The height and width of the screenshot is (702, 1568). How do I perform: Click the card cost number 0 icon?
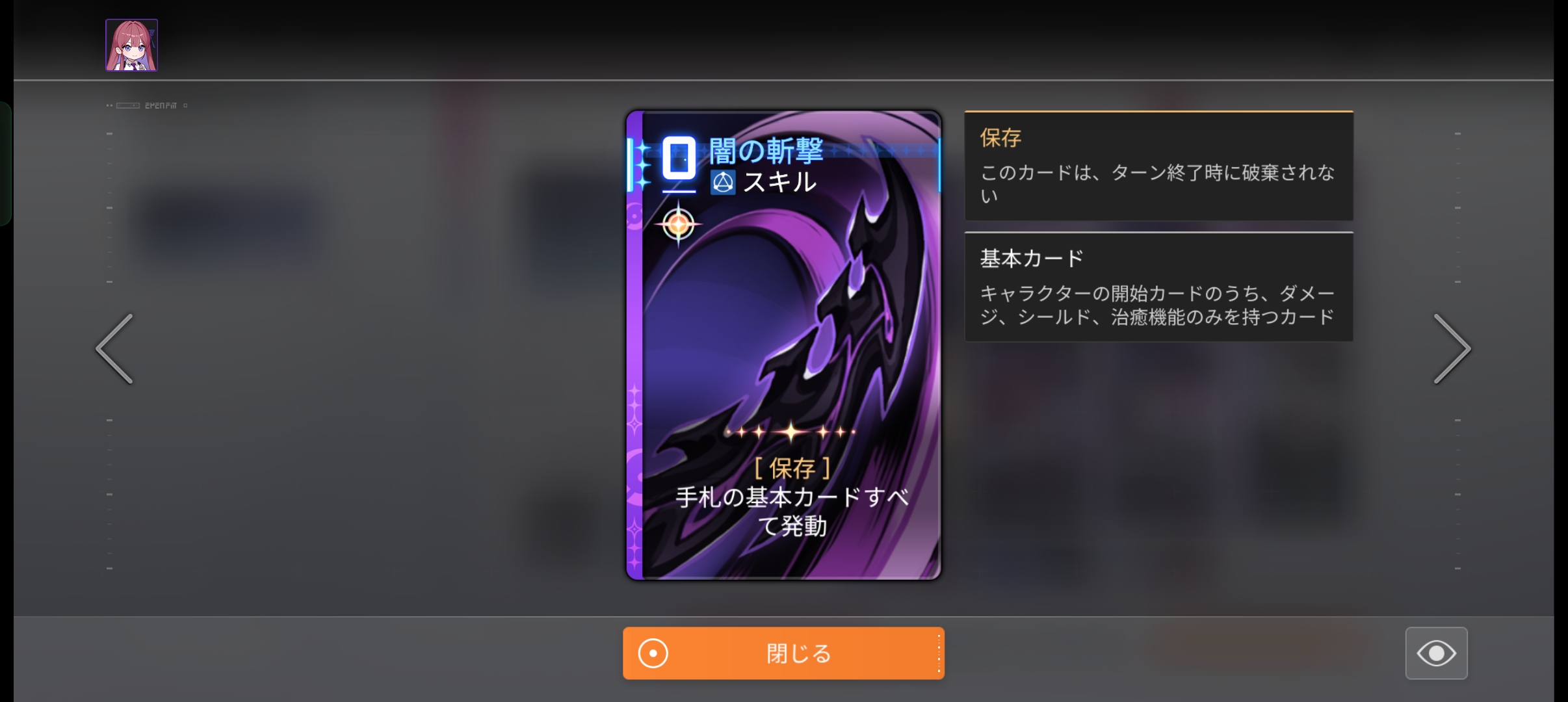click(679, 158)
